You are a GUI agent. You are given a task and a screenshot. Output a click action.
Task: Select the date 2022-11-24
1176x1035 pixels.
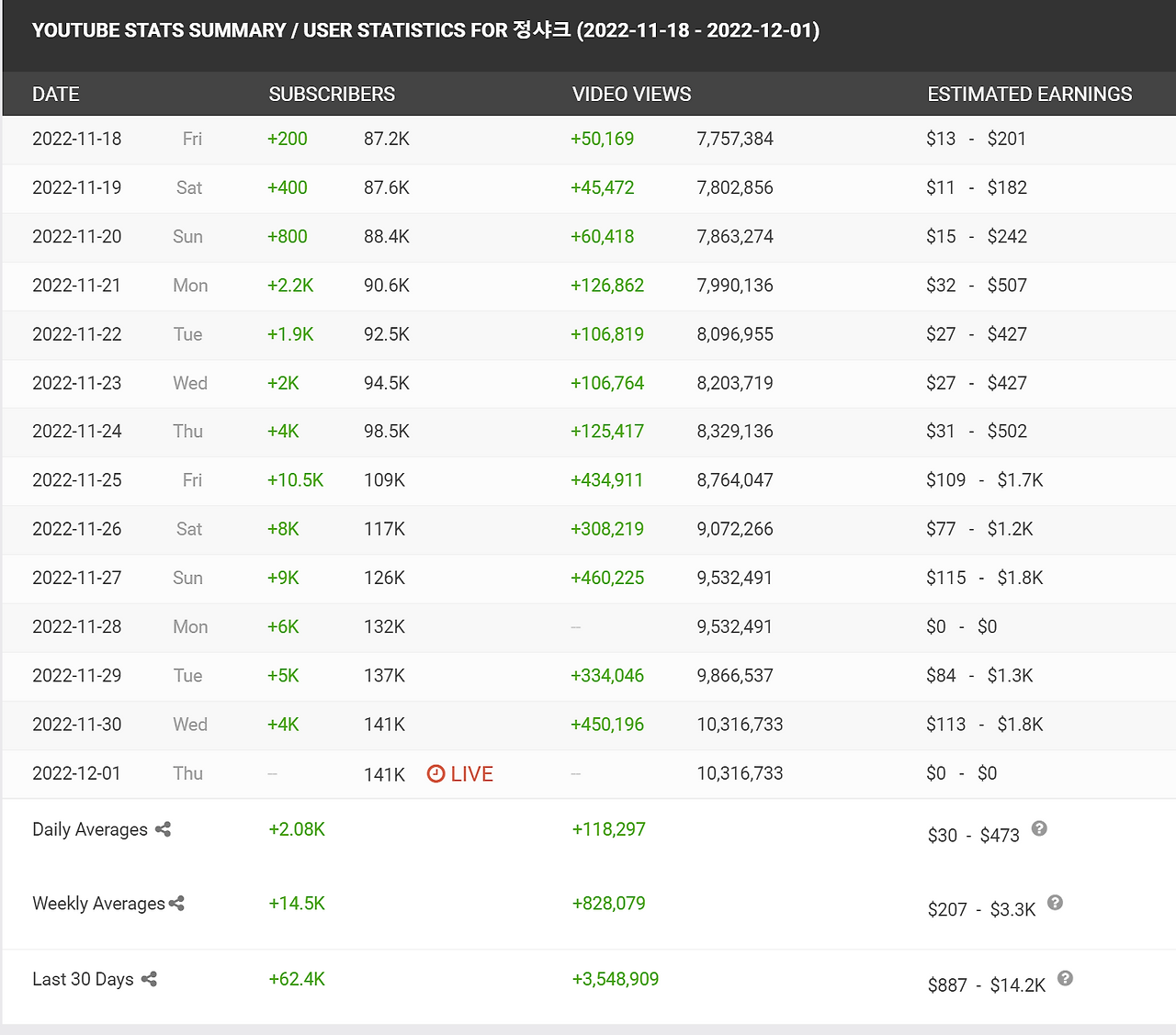(x=77, y=431)
